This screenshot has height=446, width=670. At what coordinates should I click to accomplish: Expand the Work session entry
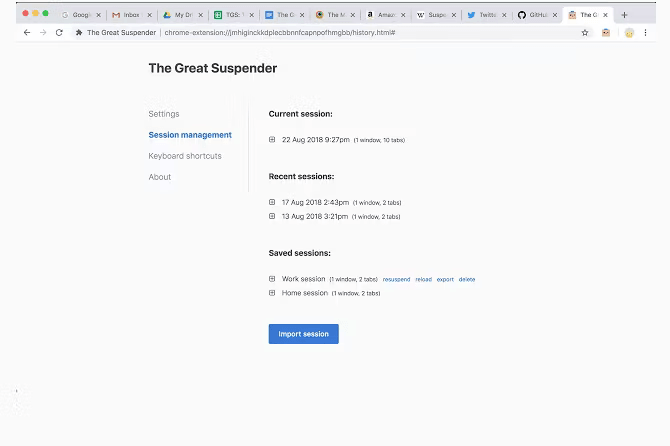click(272, 279)
